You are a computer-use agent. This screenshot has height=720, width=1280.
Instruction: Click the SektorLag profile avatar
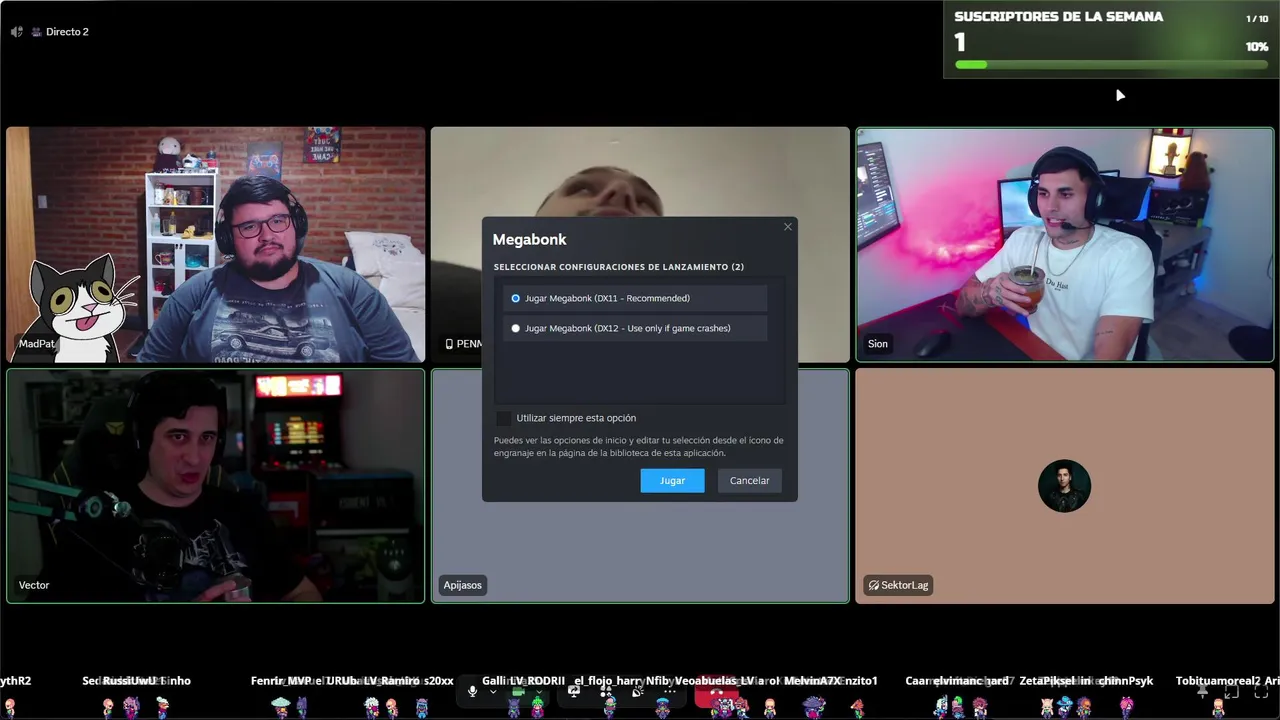(x=1064, y=486)
